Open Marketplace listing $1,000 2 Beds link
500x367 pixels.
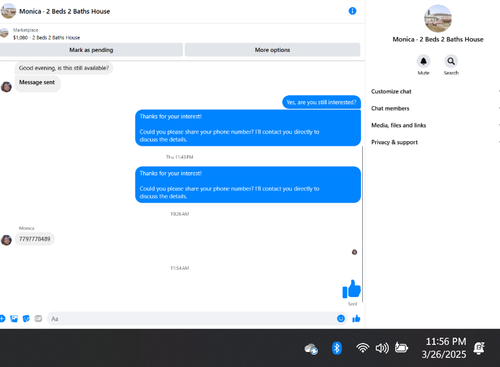pyautogui.click(x=46, y=38)
